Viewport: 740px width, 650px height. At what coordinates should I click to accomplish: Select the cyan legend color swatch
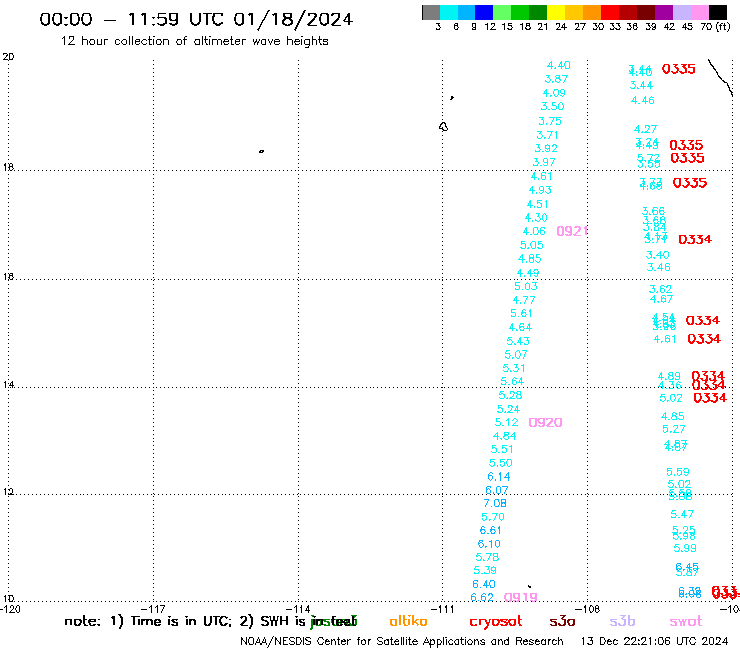[x=449, y=13]
